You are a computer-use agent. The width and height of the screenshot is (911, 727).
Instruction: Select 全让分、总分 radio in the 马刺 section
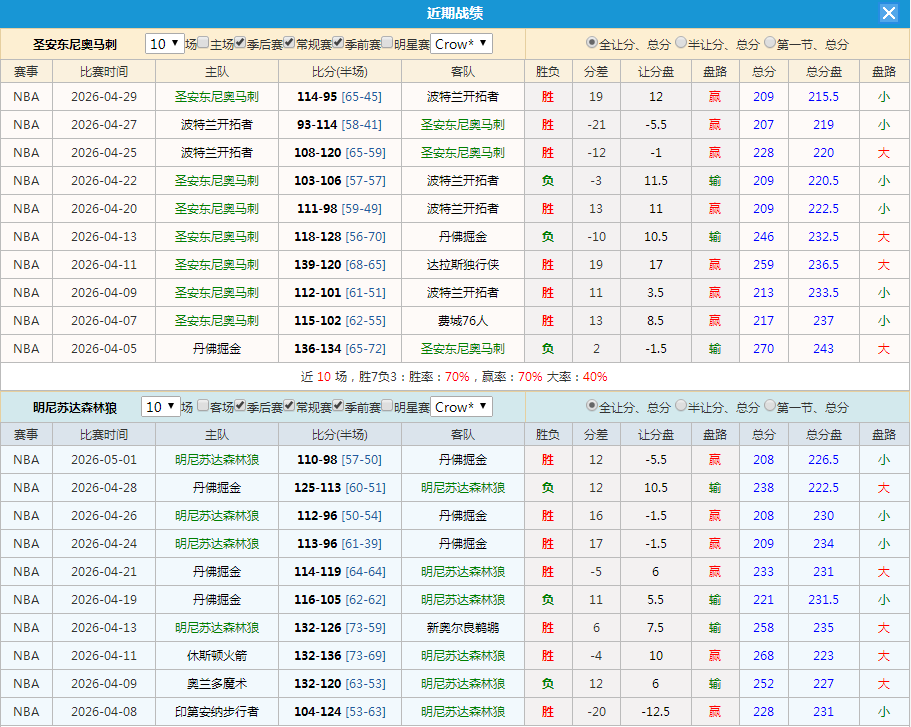[592, 42]
